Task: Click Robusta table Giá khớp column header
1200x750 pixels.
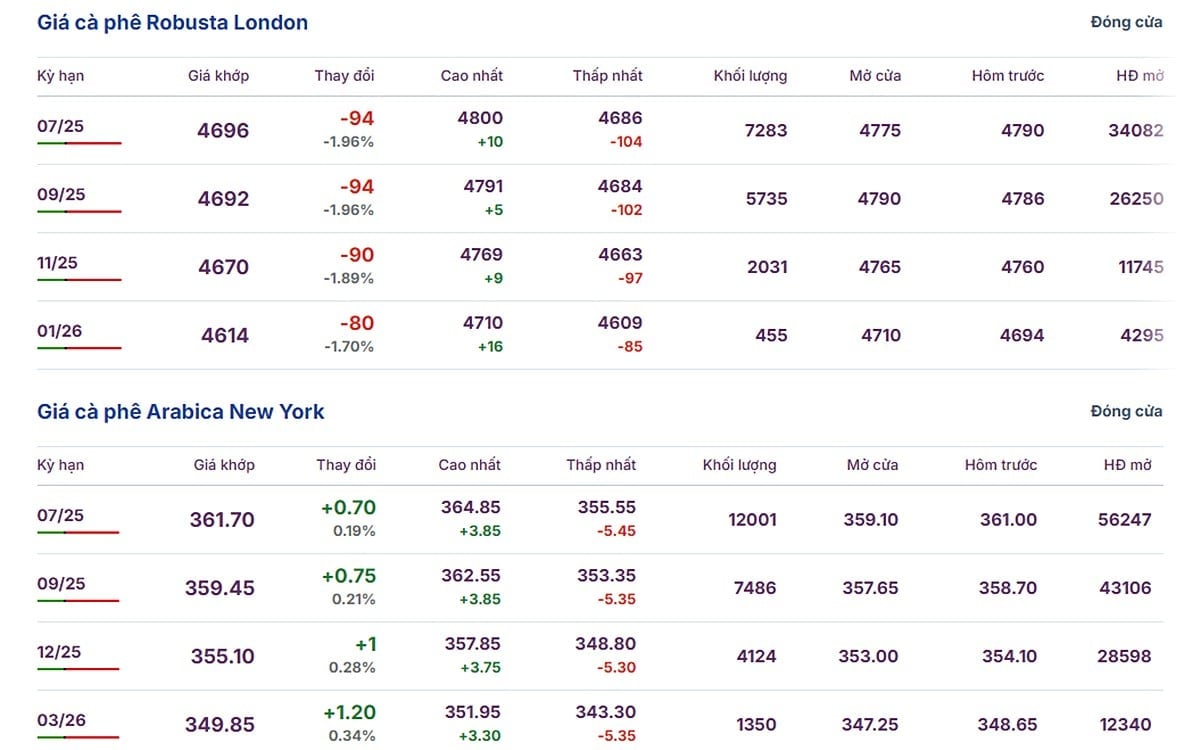Action: (x=218, y=76)
